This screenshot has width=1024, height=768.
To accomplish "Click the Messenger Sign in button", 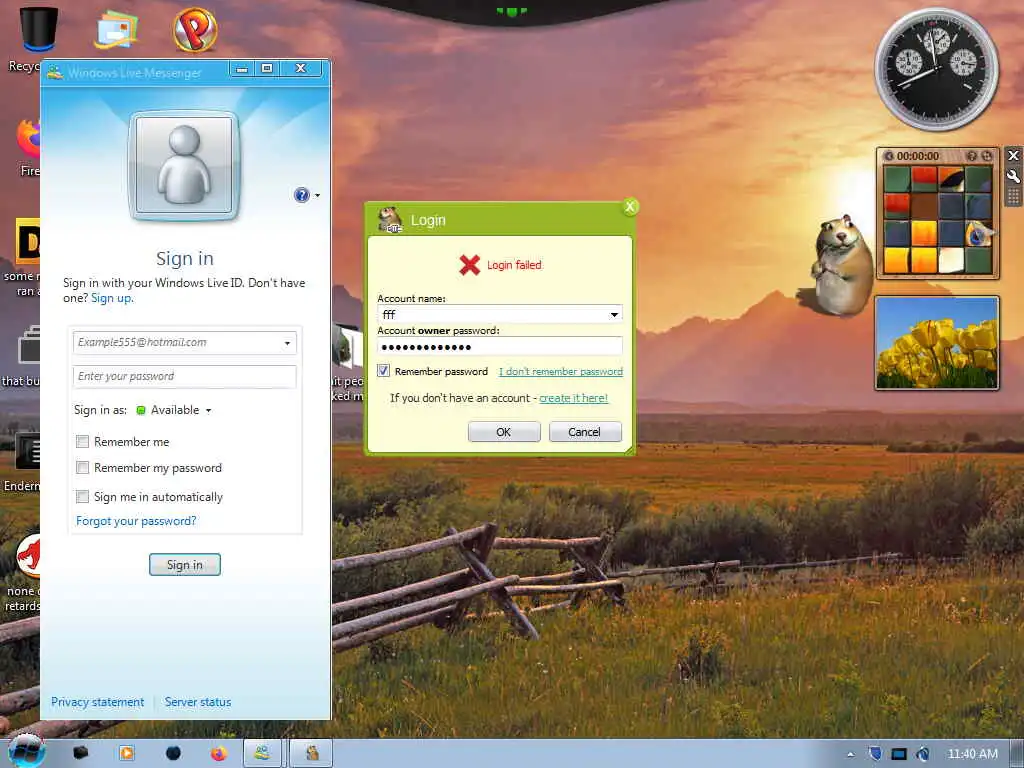I will [185, 565].
